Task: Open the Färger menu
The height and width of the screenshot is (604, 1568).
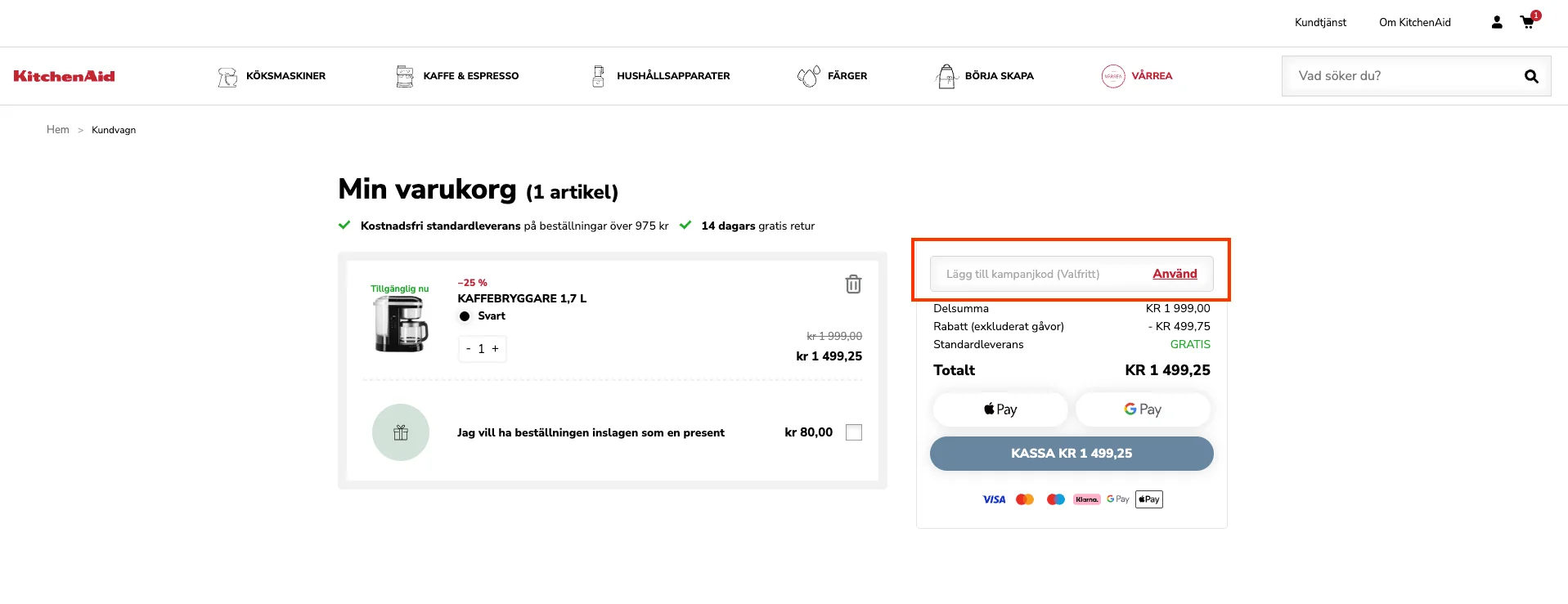Action: 847,76
